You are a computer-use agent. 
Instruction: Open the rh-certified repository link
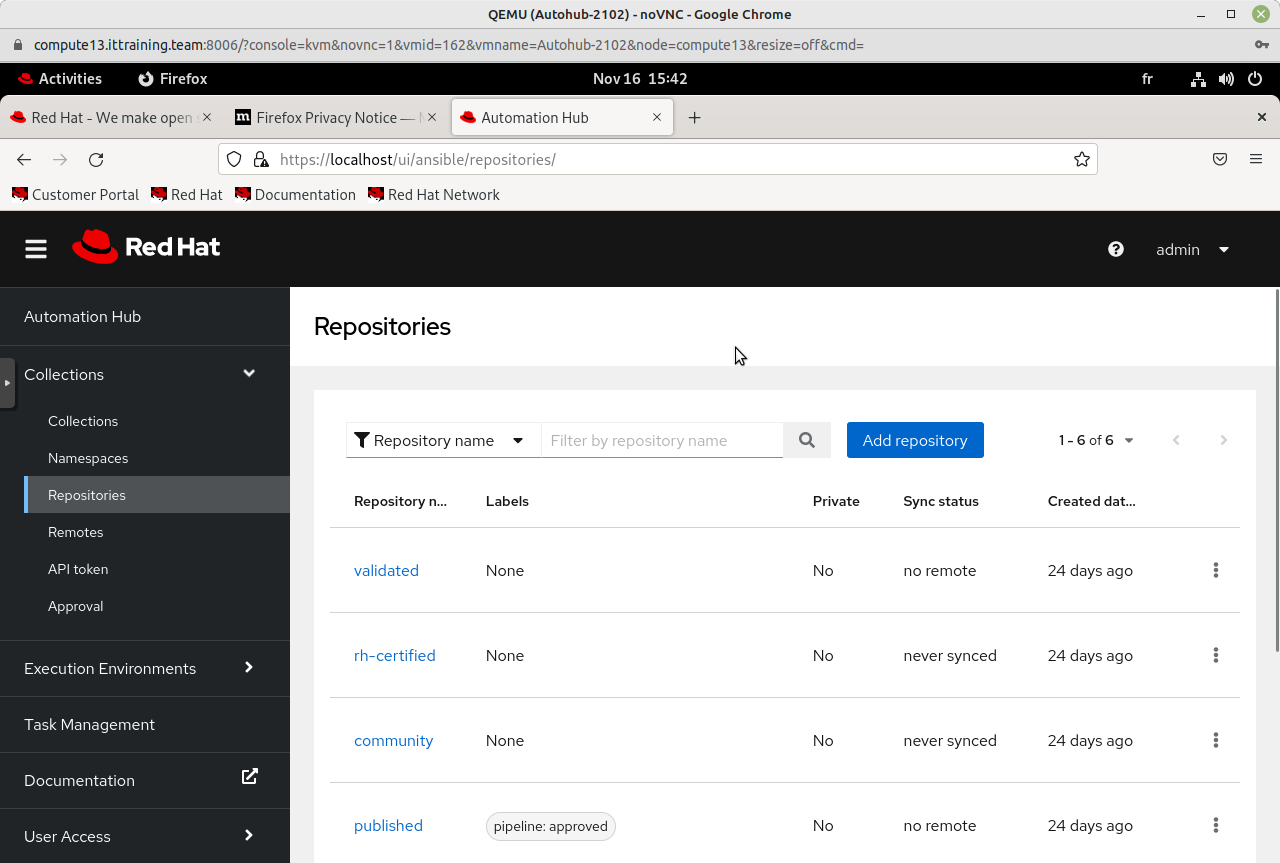[x=395, y=655]
